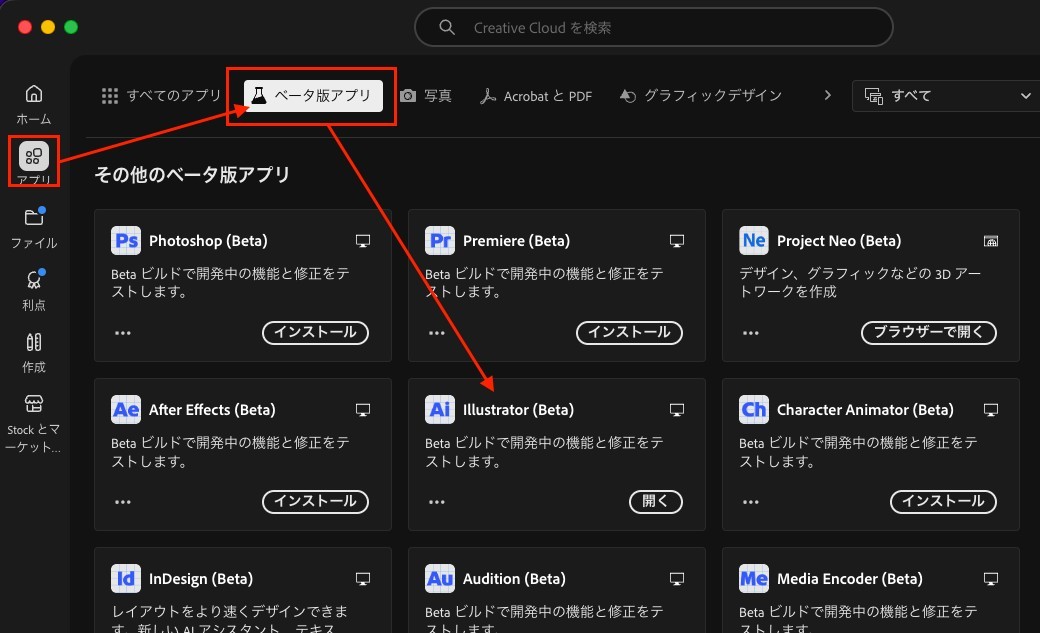Screen dimensions: 1040x633
Task: Install Photoshop (Beta)
Action: click(x=316, y=332)
